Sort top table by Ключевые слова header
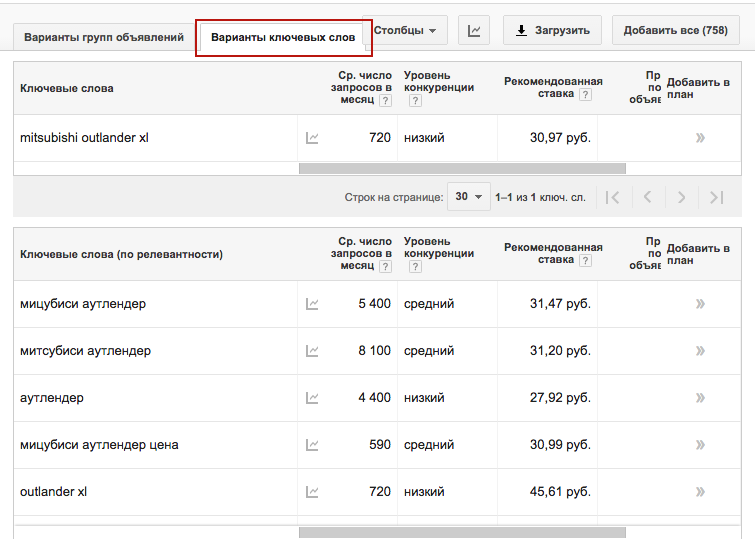Viewport: 755px width, 539px height. pyautogui.click(x=67, y=89)
